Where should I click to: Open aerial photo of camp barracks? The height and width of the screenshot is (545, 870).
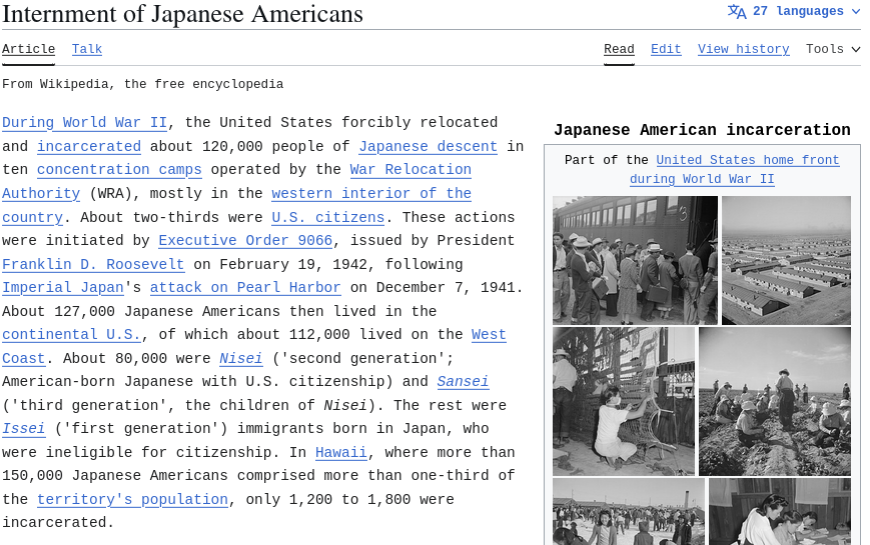point(786,260)
